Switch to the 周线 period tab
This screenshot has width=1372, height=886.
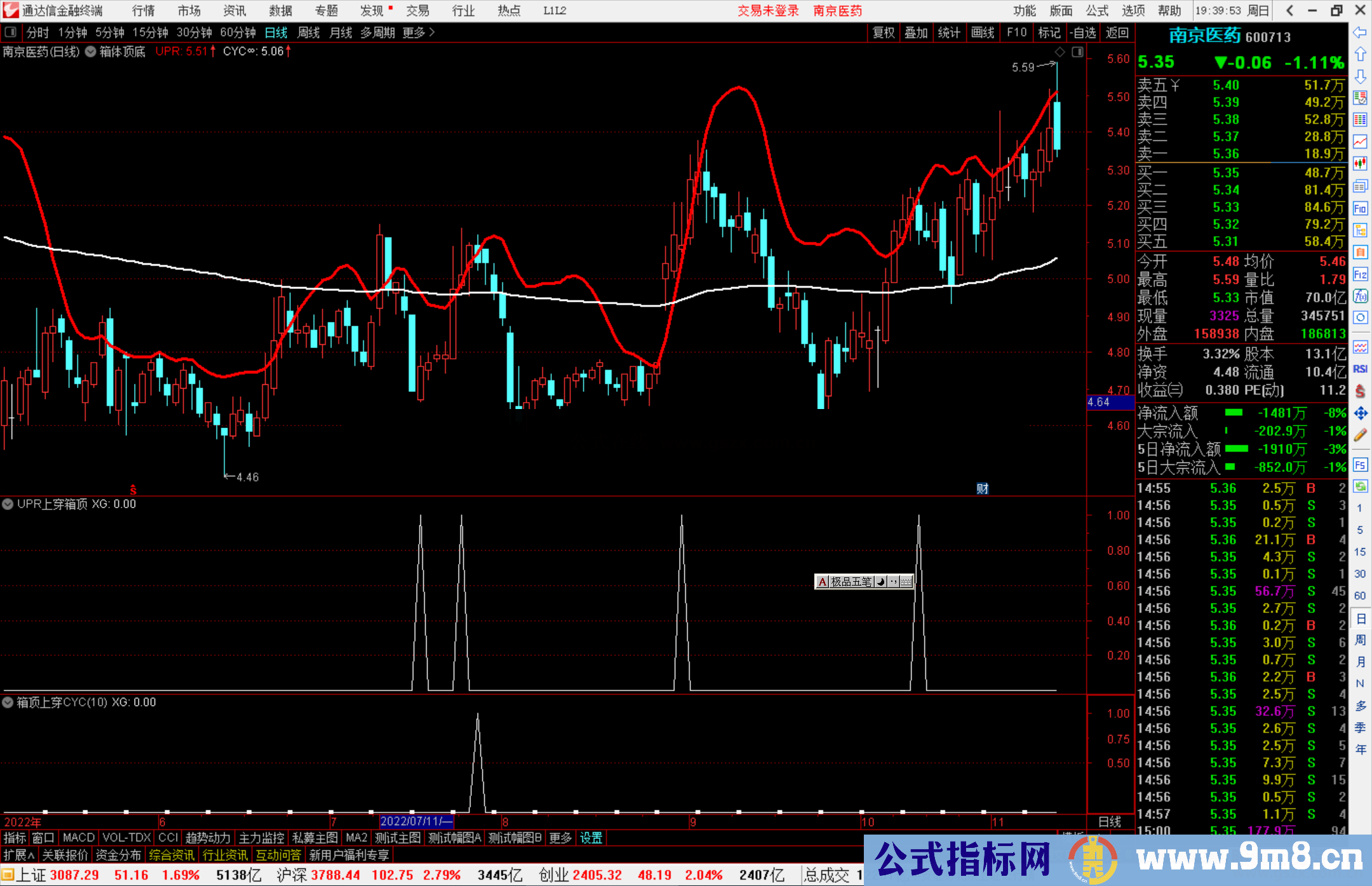[309, 32]
